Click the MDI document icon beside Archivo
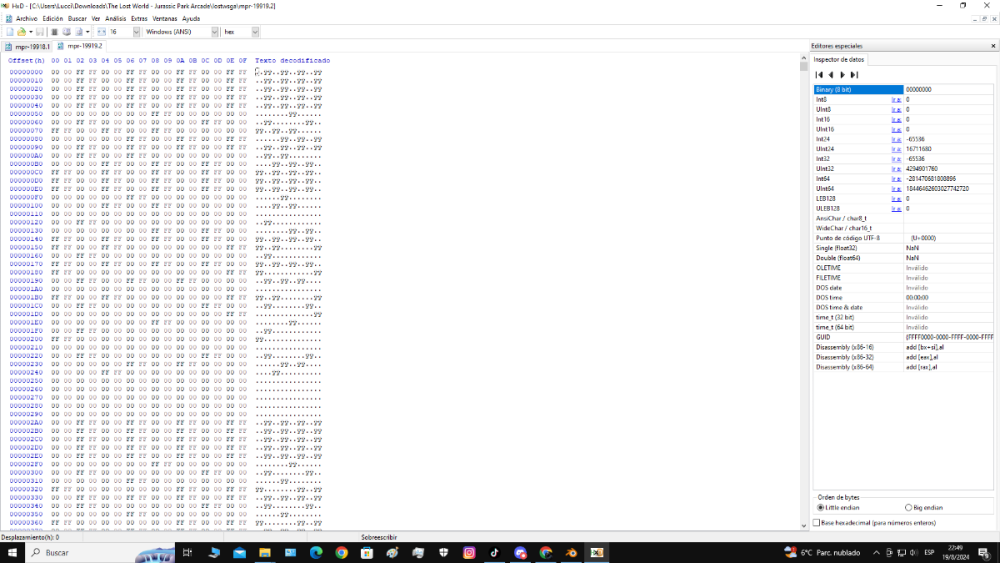The image size is (1000, 563). 8,19
